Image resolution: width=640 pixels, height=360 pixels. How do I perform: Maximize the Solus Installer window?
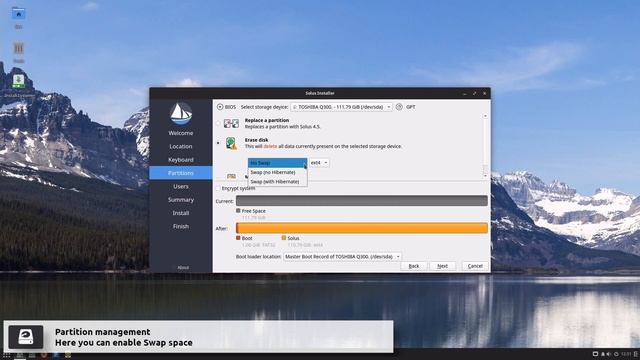pyautogui.click(x=474, y=93)
